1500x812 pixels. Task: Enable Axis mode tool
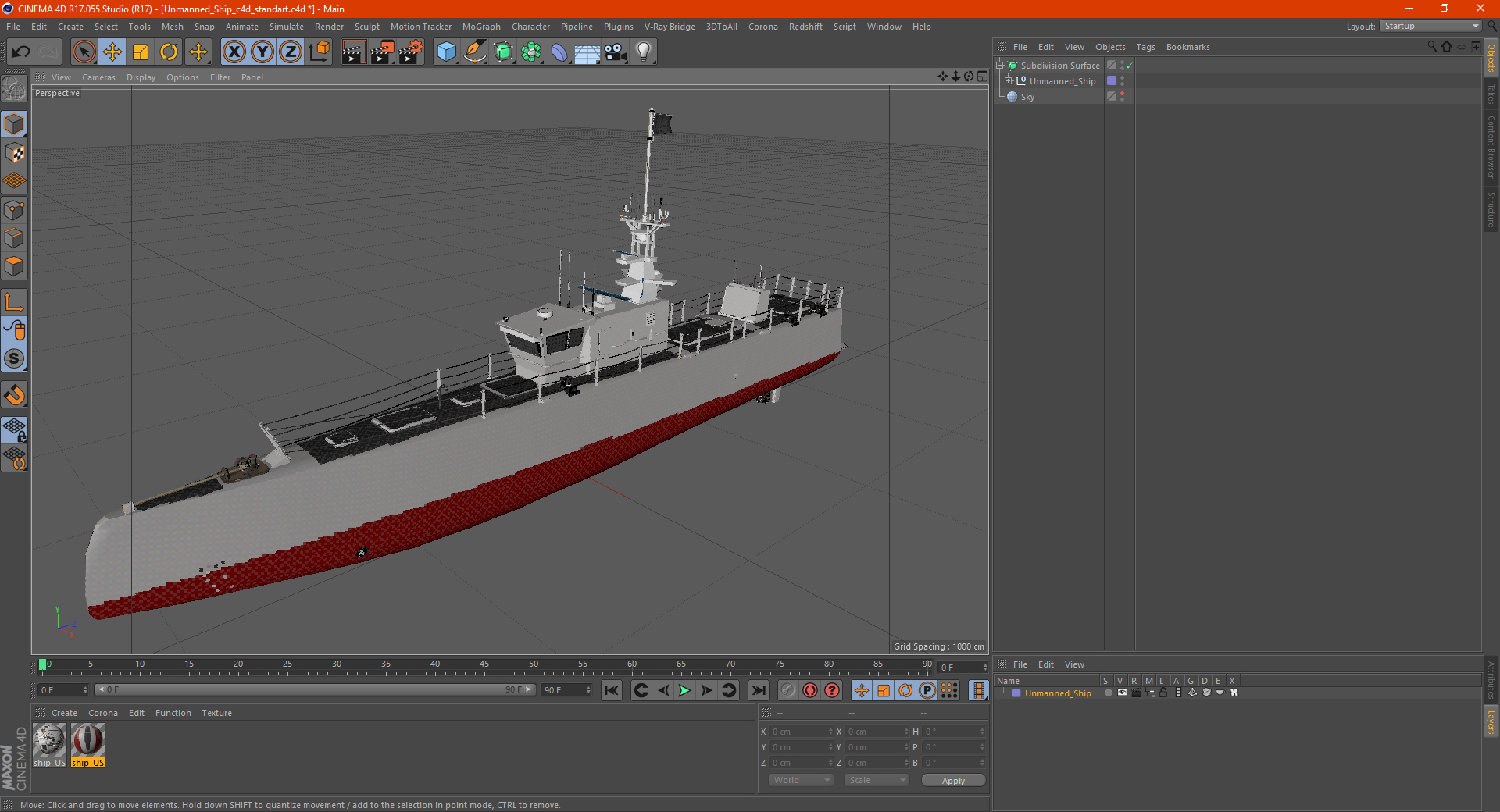coord(15,302)
